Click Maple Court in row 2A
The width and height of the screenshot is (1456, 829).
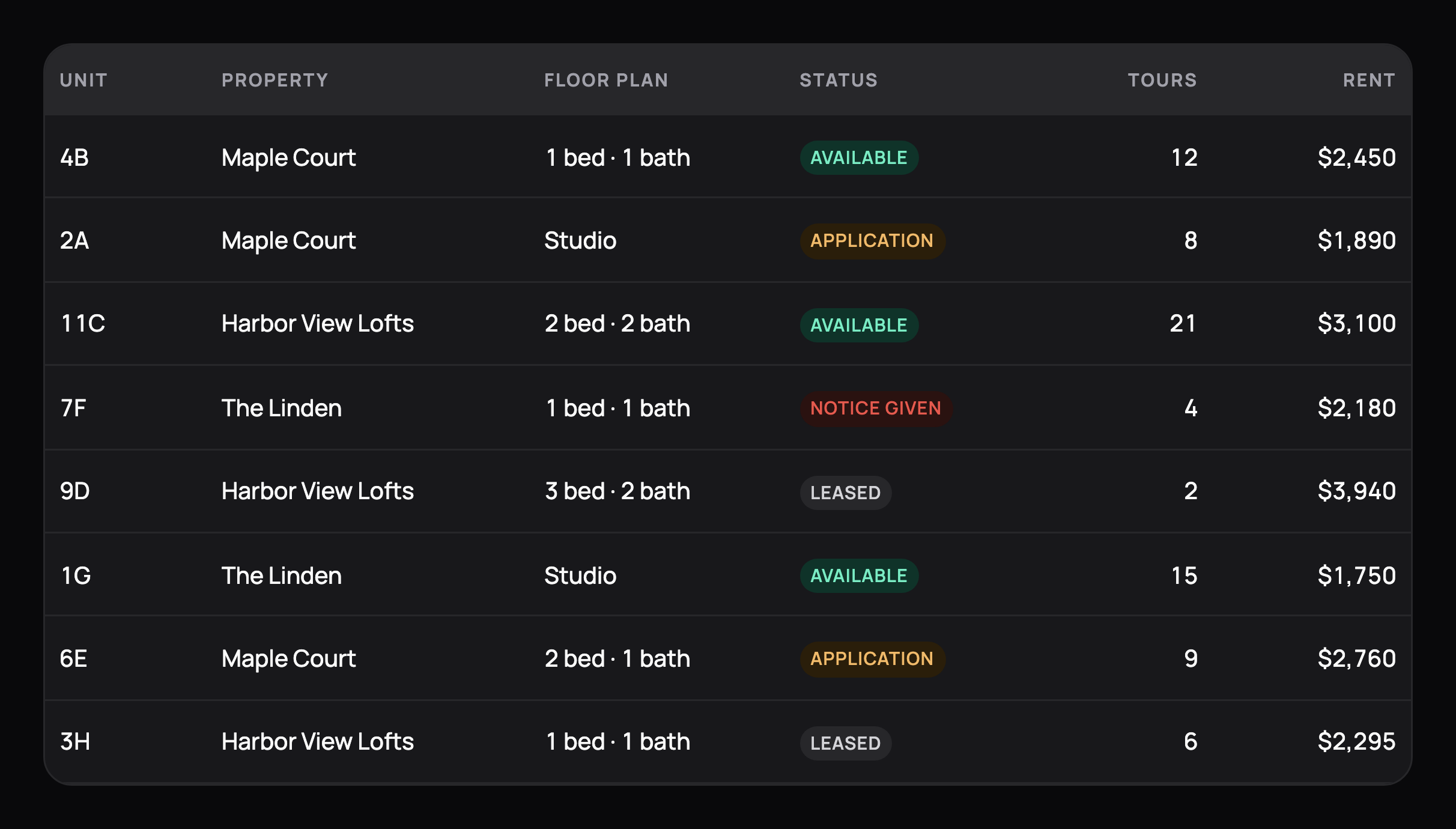tap(289, 240)
